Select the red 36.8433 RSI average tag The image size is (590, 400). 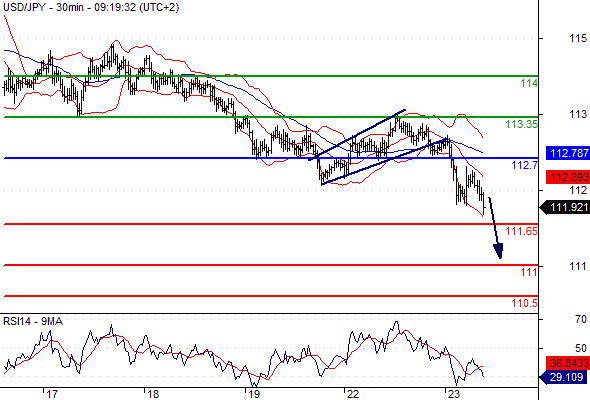coord(567,363)
